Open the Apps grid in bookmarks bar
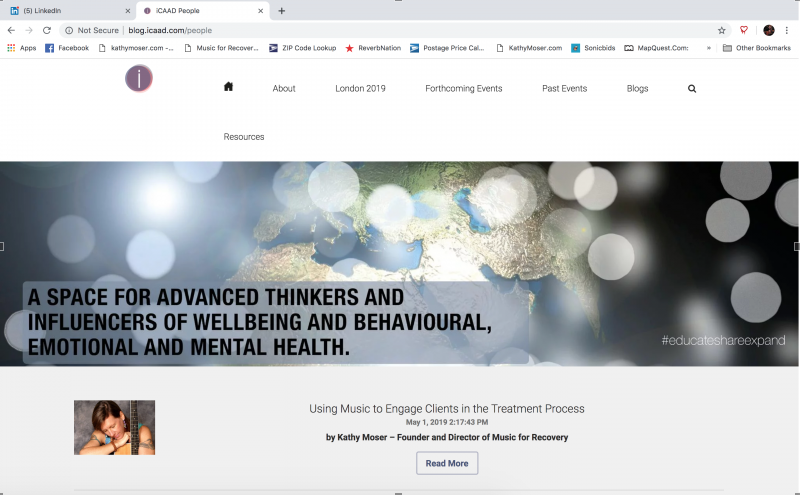This screenshot has height=495, width=800. coord(21,48)
